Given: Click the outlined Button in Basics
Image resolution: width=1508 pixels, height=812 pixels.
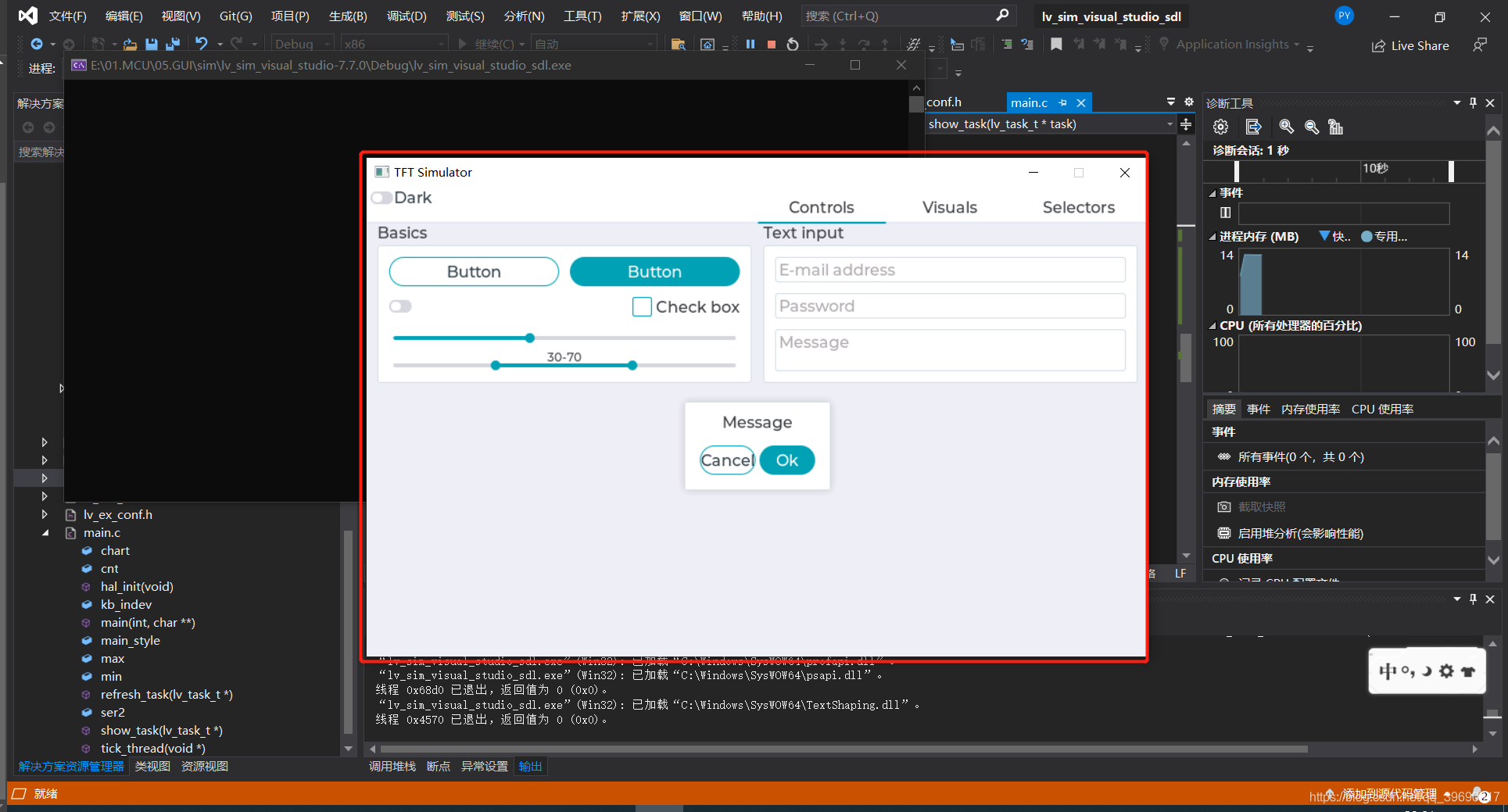Looking at the screenshot, I should click(x=474, y=272).
